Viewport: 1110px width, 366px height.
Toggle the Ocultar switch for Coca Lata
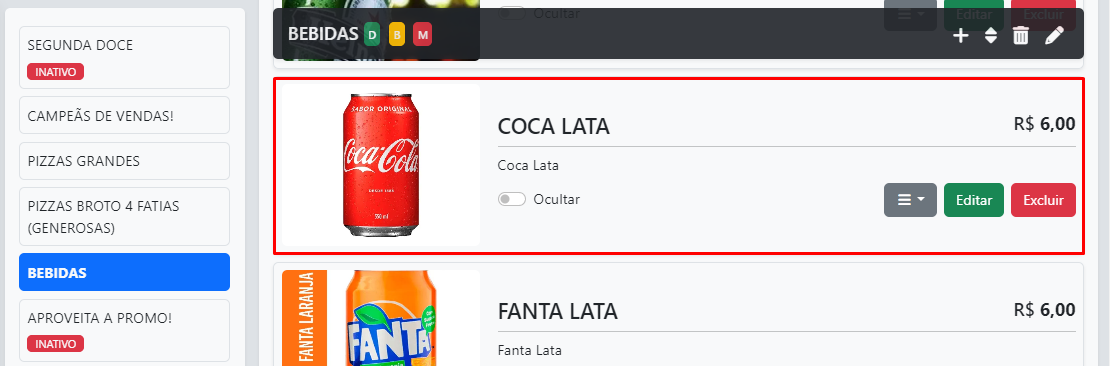(x=512, y=200)
